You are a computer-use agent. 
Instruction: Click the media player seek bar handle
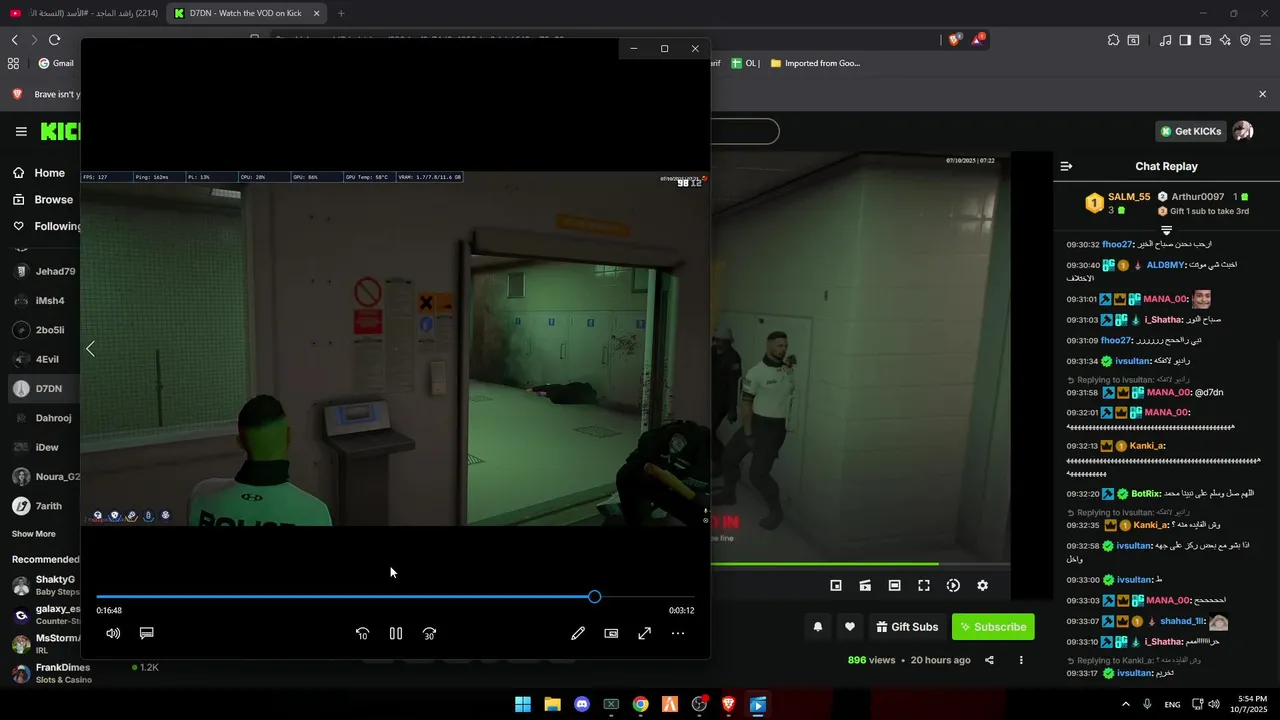(x=595, y=597)
